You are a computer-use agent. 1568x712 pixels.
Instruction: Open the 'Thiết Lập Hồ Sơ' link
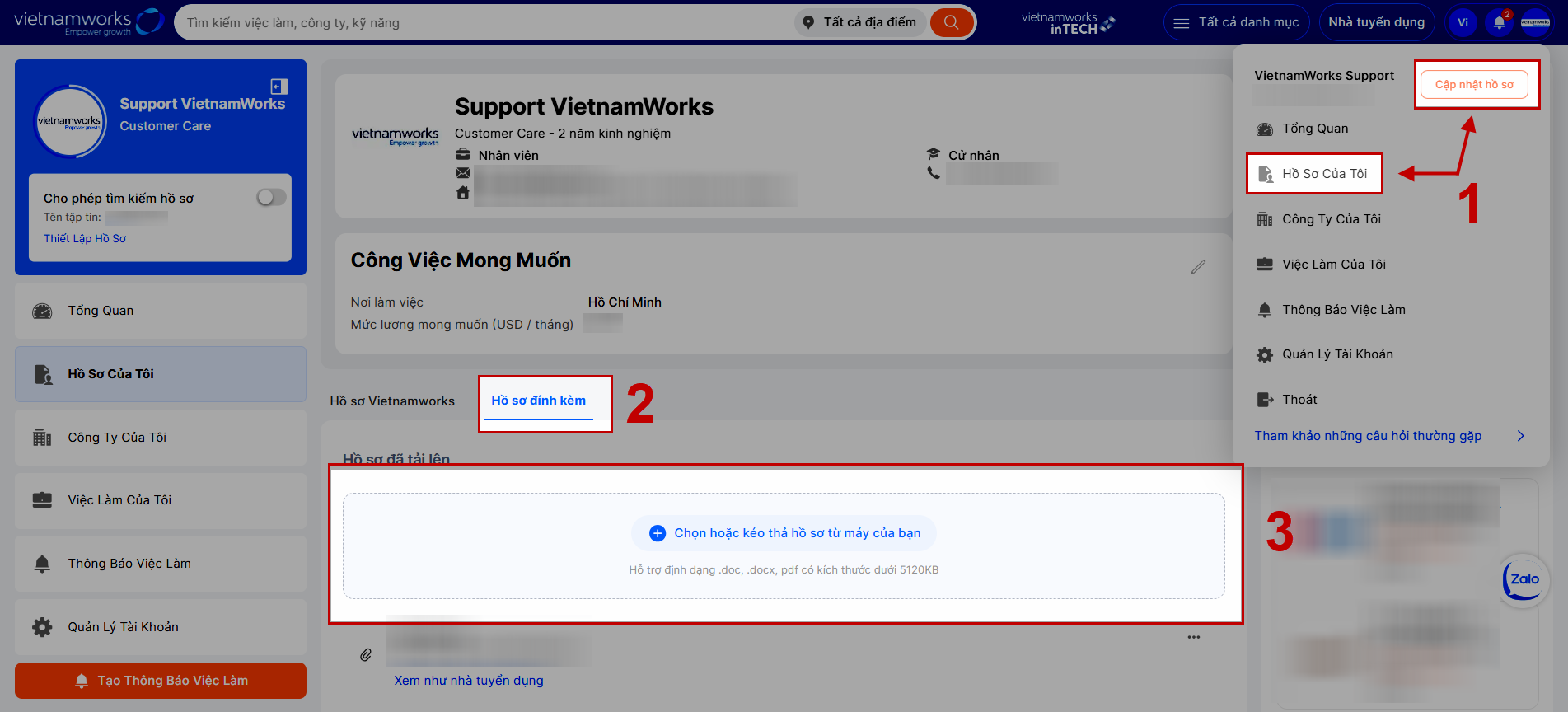pyautogui.click(x=85, y=238)
